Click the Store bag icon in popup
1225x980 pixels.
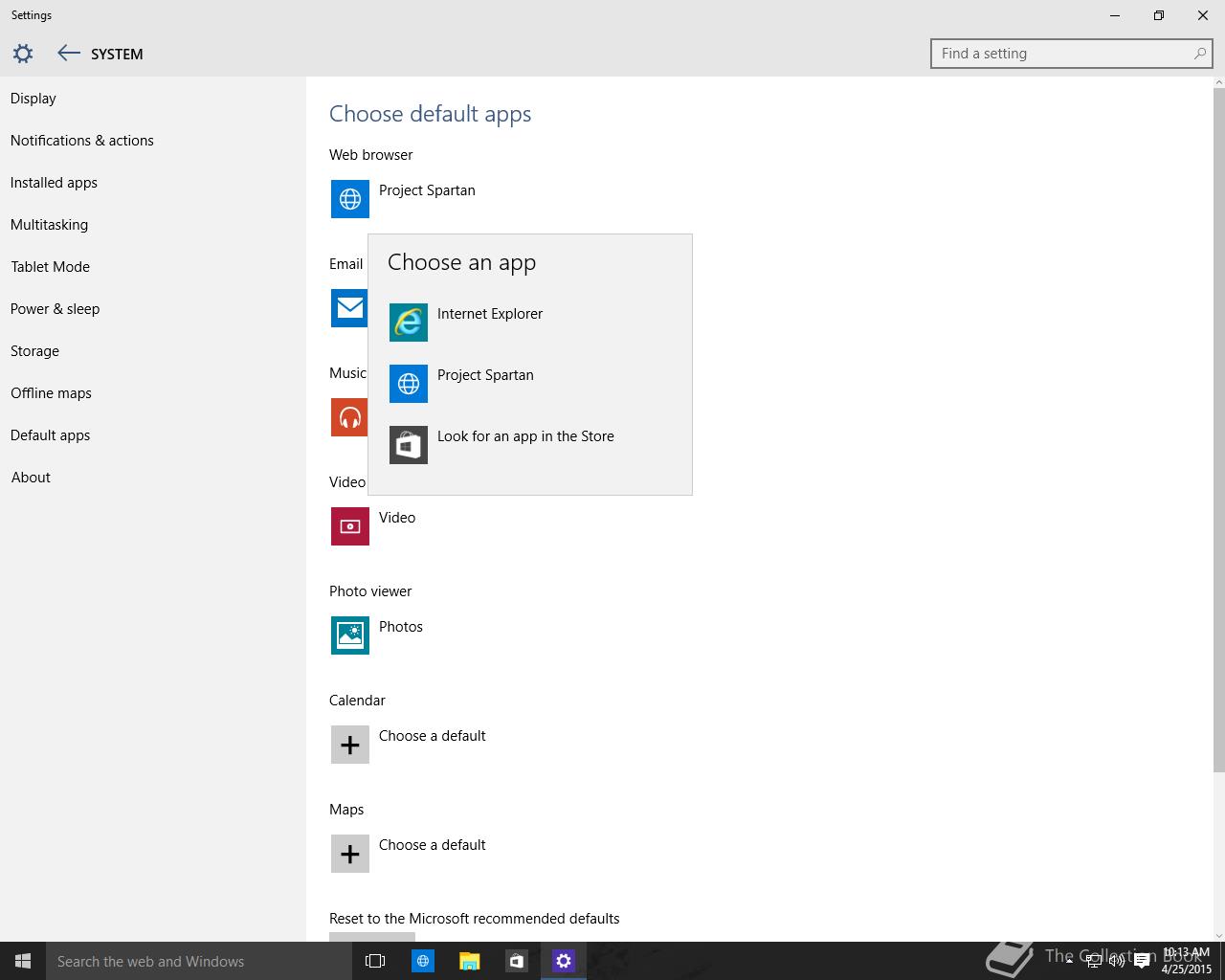tap(409, 445)
